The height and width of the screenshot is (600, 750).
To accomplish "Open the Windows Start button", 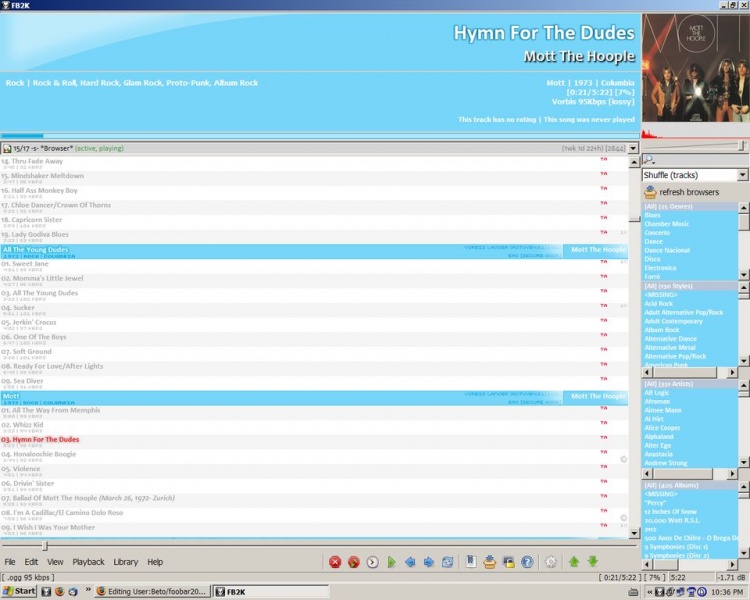I will [x=19, y=591].
